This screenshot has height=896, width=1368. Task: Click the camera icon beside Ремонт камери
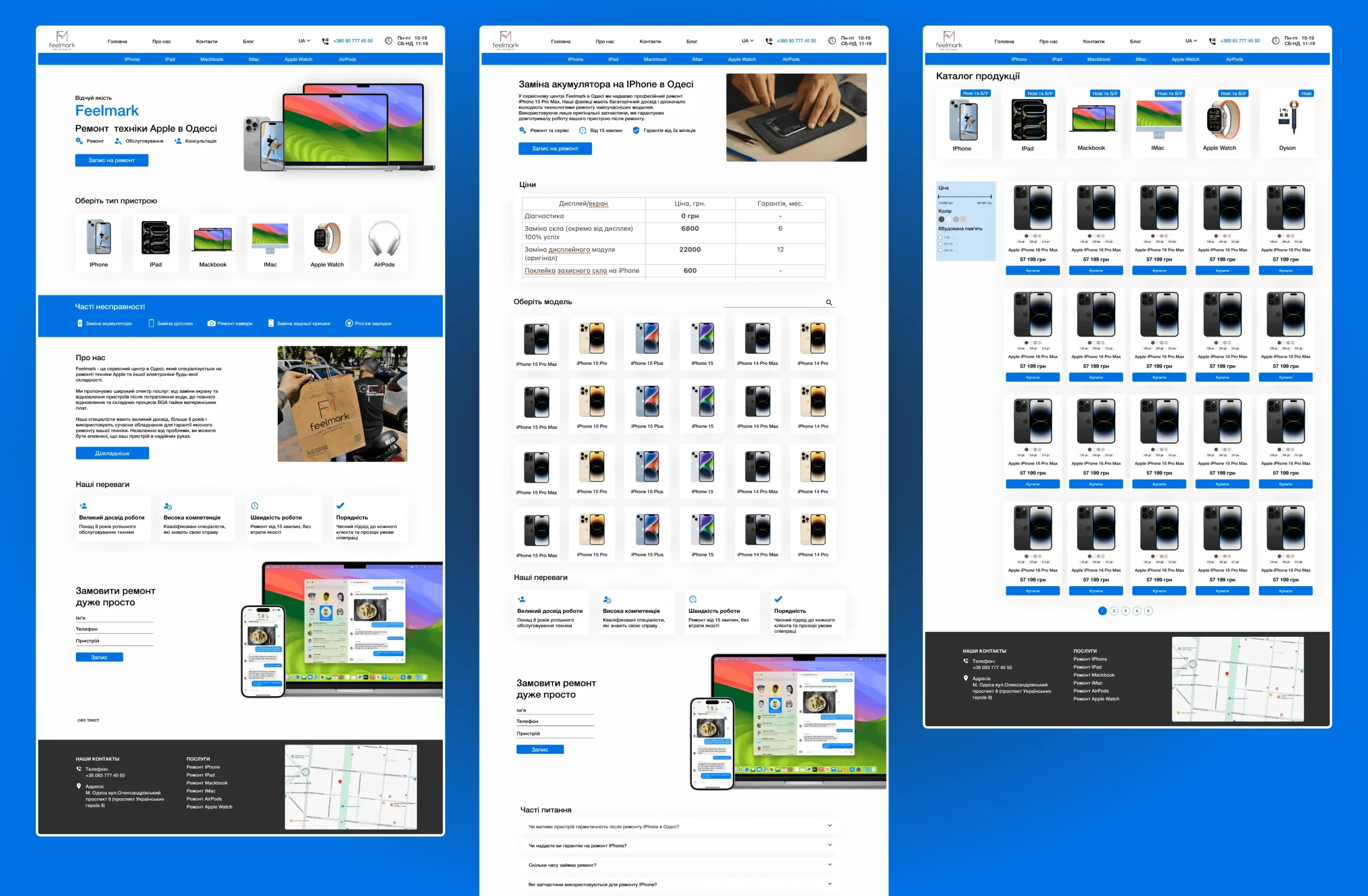point(211,323)
